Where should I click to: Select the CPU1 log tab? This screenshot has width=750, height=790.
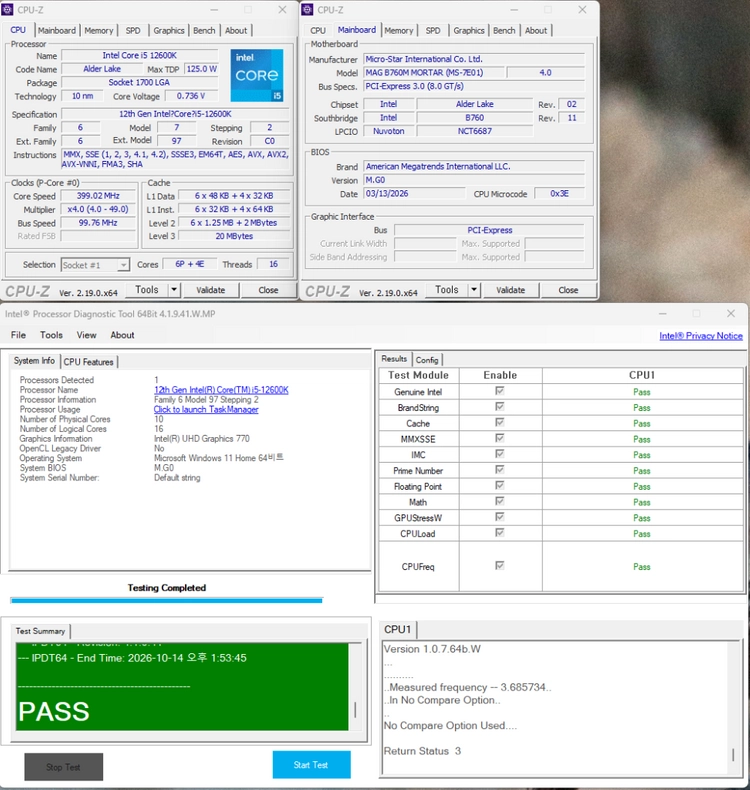tap(398, 629)
